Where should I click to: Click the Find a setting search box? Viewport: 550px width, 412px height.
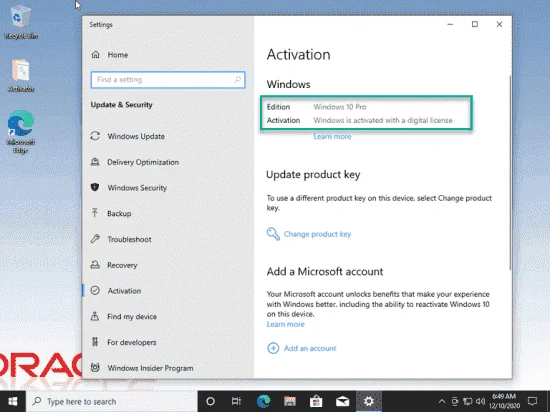click(168, 80)
